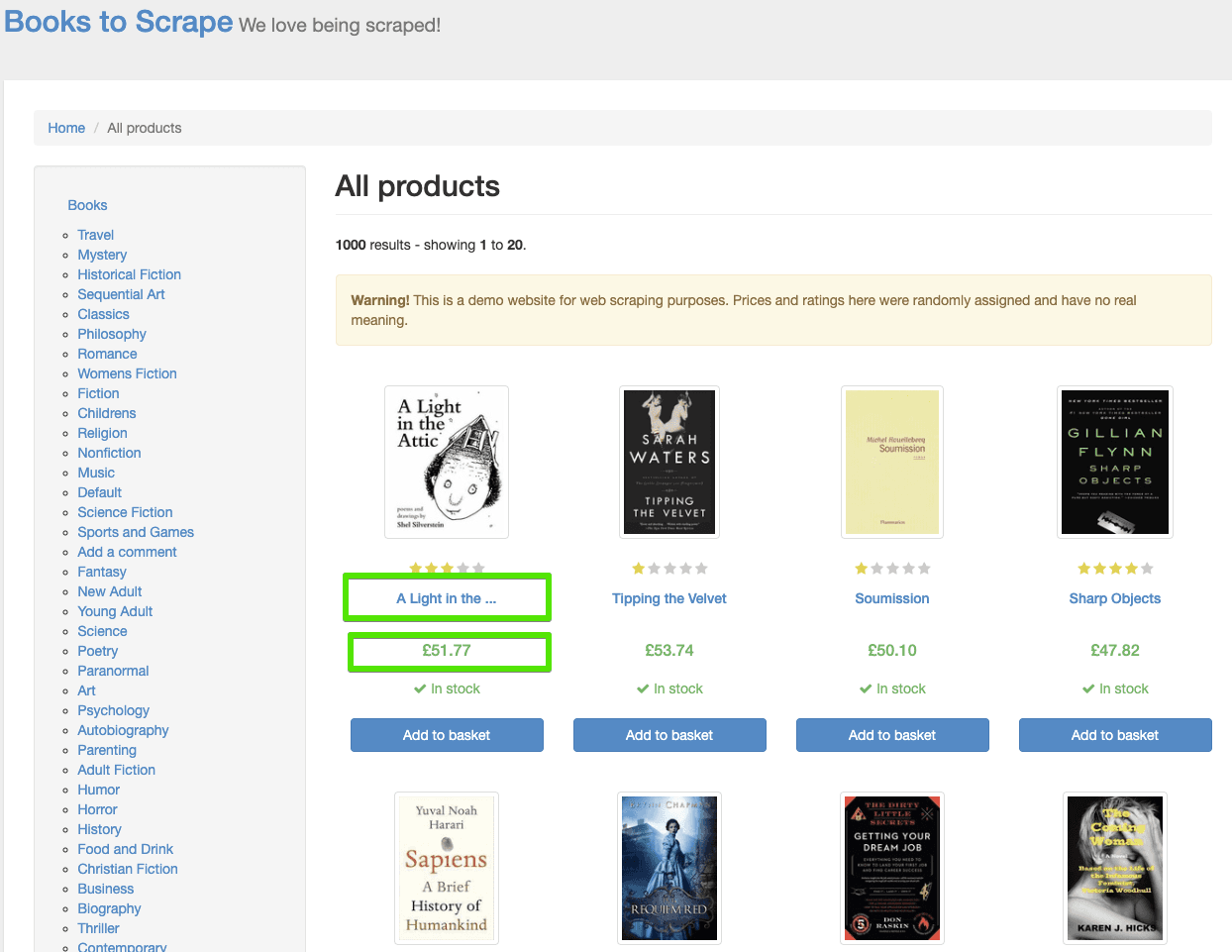Click the star rating under Sharp Objects
The height and width of the screenshot is (952, 1232).
pos(1114,569)
